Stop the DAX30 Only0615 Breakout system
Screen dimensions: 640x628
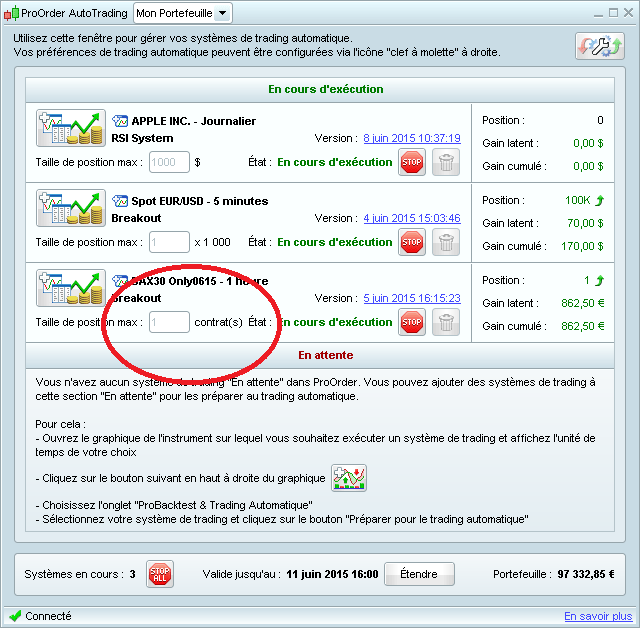[x=412, y=322]
